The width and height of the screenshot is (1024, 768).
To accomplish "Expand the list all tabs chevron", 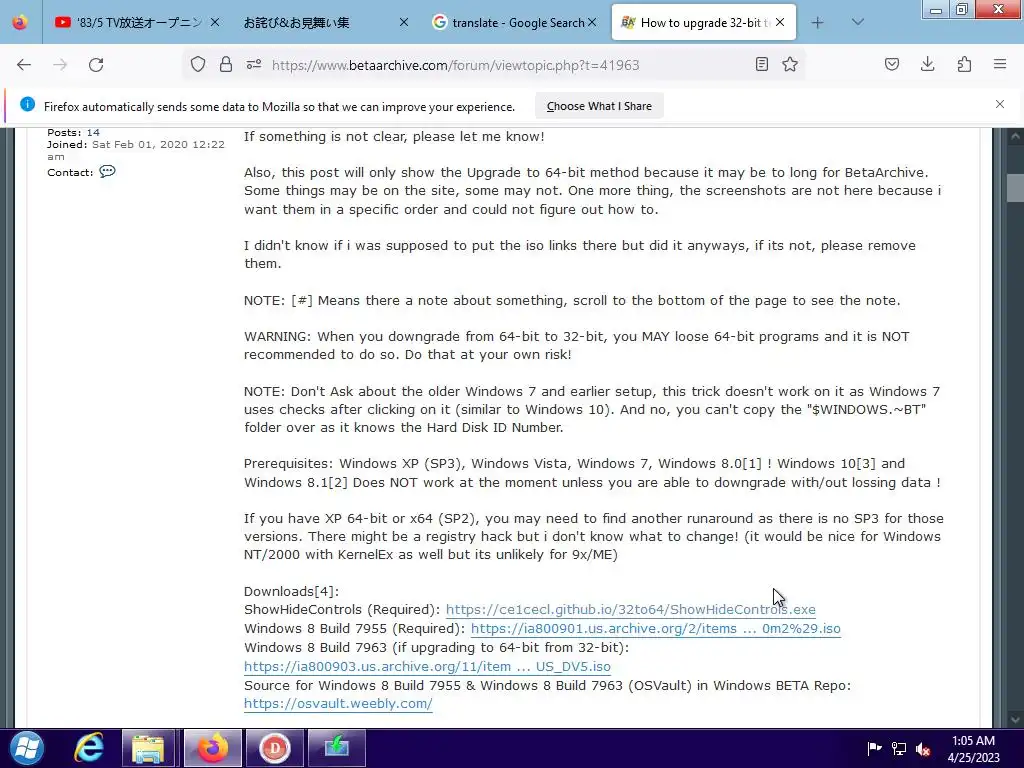I will (x=858, y=23).
